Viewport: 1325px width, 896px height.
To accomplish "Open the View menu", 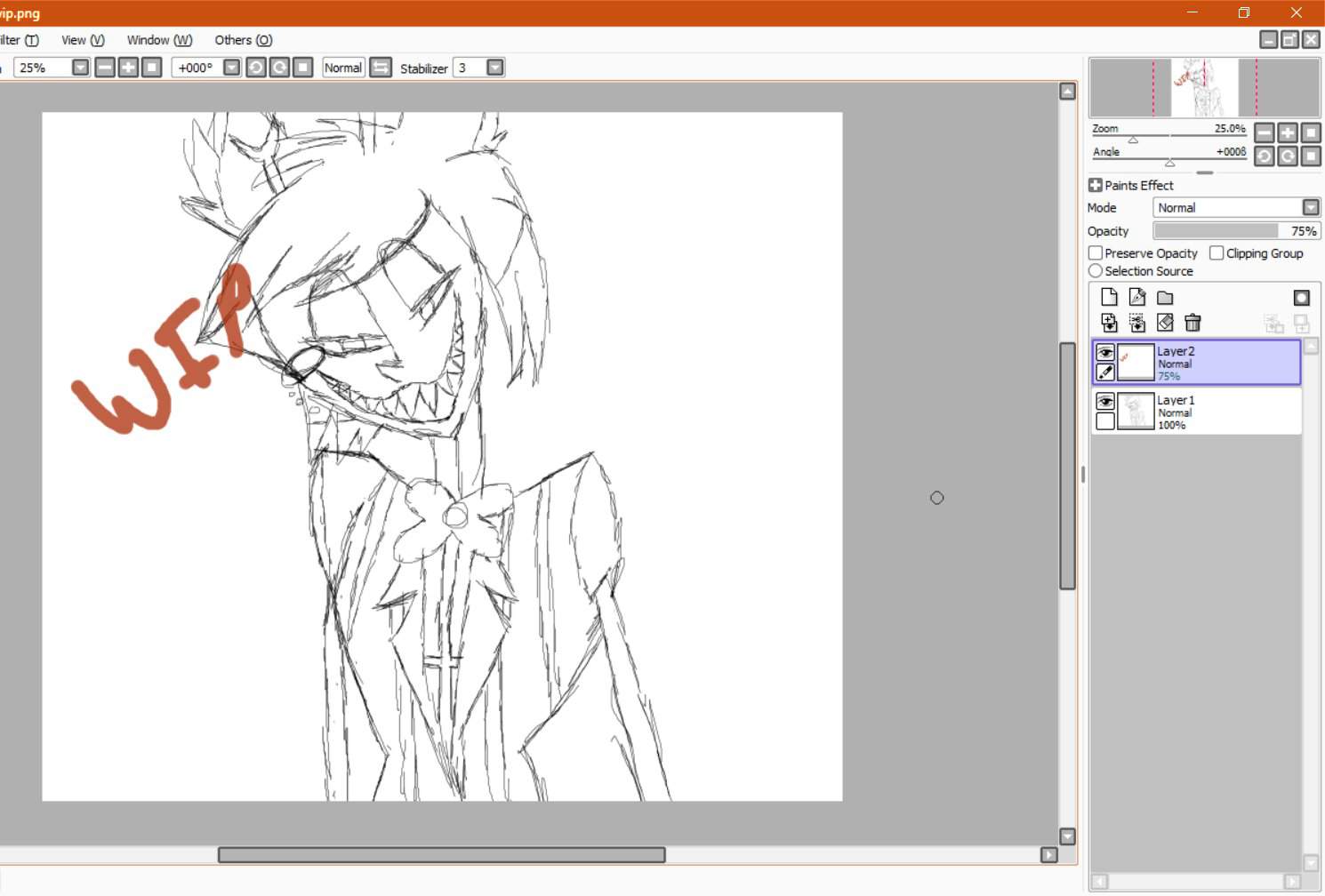I will pos(83,40).
